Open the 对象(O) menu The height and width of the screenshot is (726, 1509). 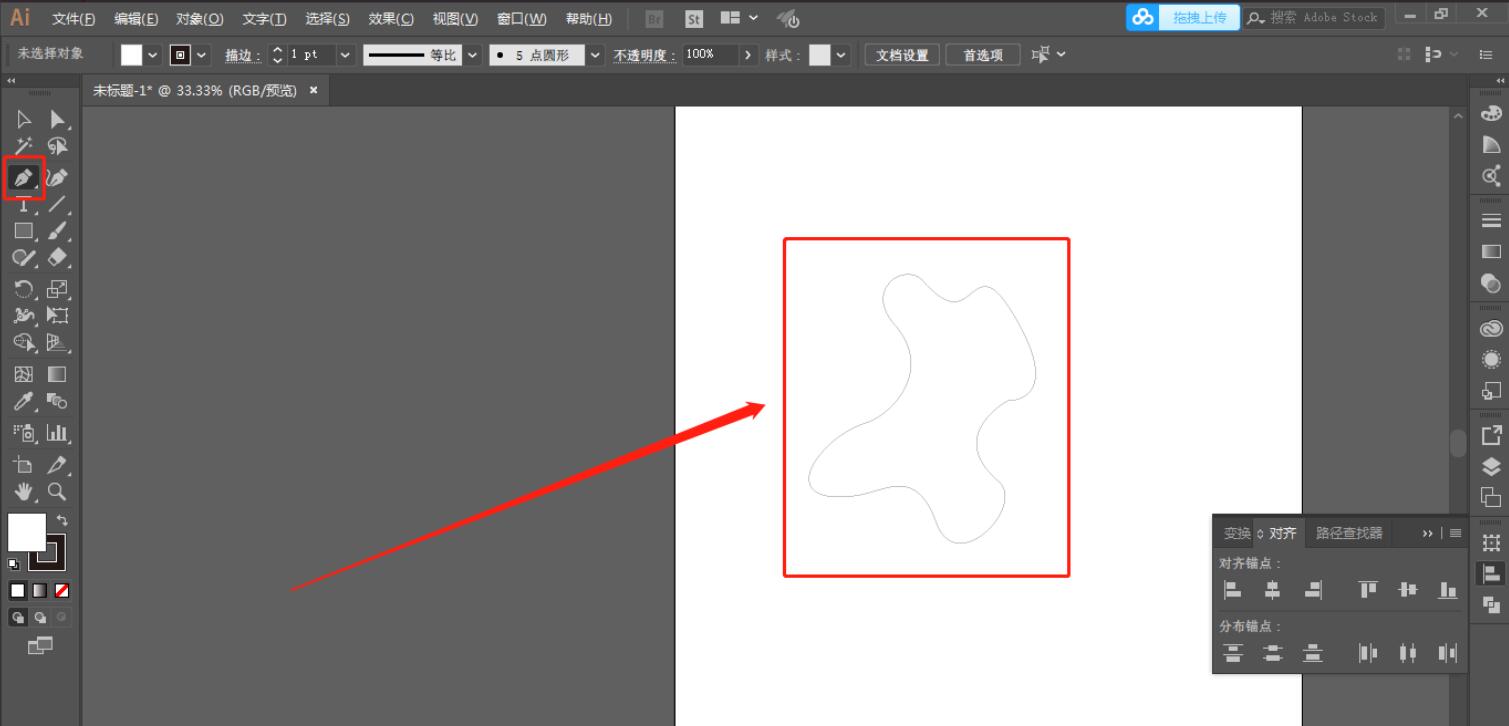[199, 19]
